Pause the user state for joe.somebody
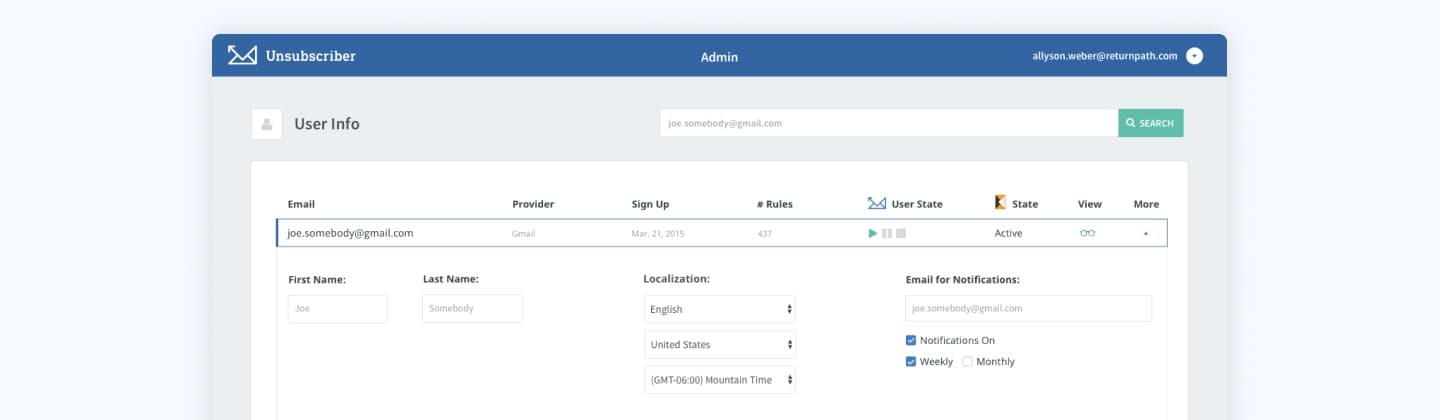Screen dimensions: 1440x420 887,233
